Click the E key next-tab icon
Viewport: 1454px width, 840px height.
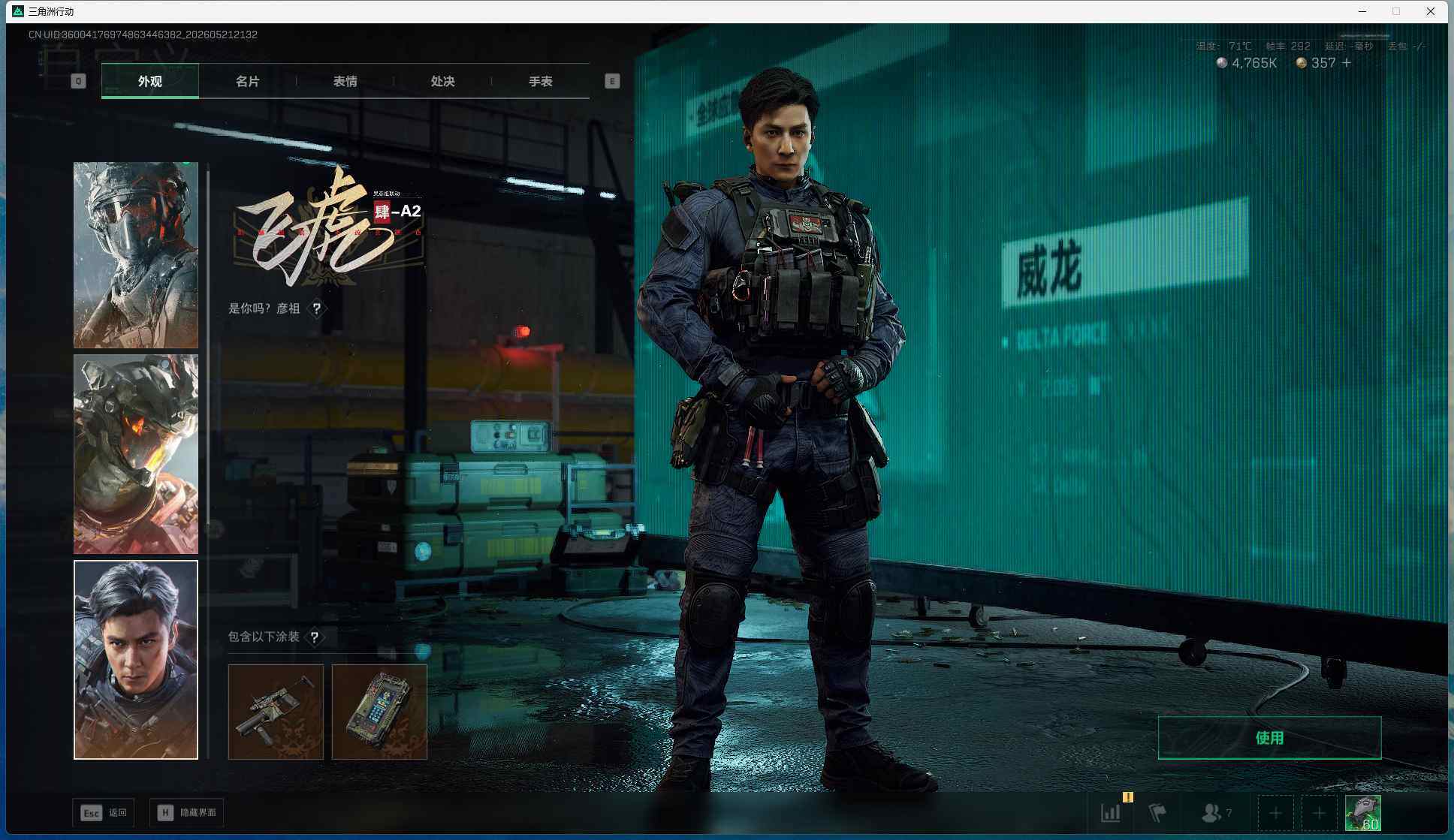coord(612,81)
